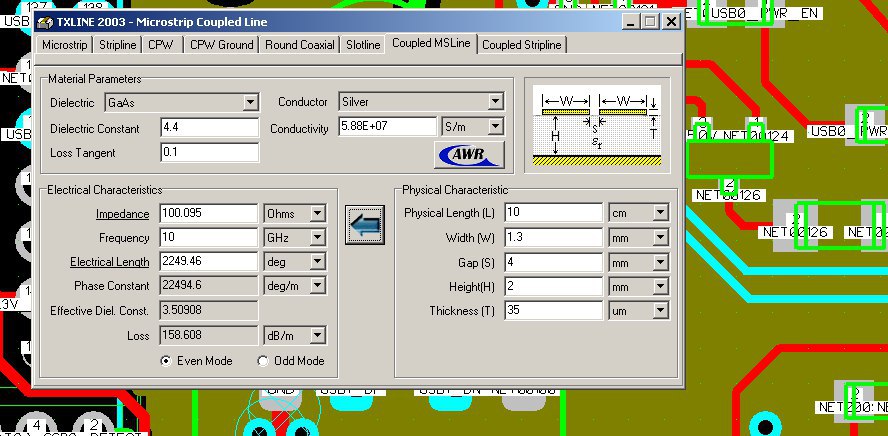Click the Loss Tangent field showing 0.1
The height and width of the screenshot is (436, 888).
210,152
